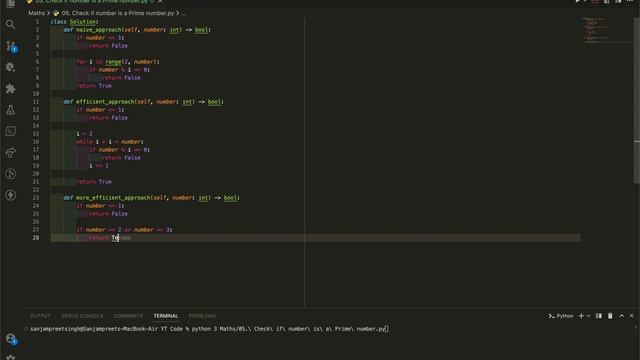The width and height of the screenshot is (640, 360).
Task: Close the Prime number.py editor tab
Action: tap(160, 2)
